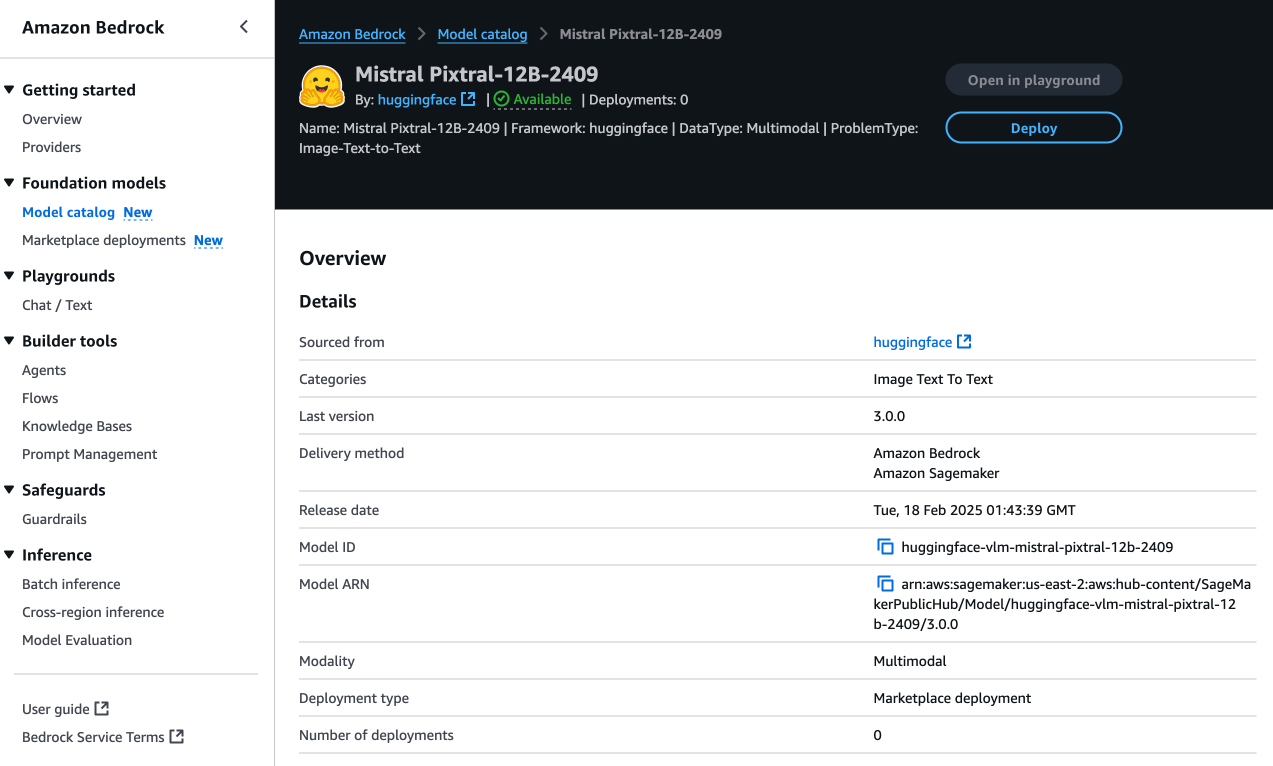
Task: Click external link icon beside header huggingface
Action: coord(468,99)
